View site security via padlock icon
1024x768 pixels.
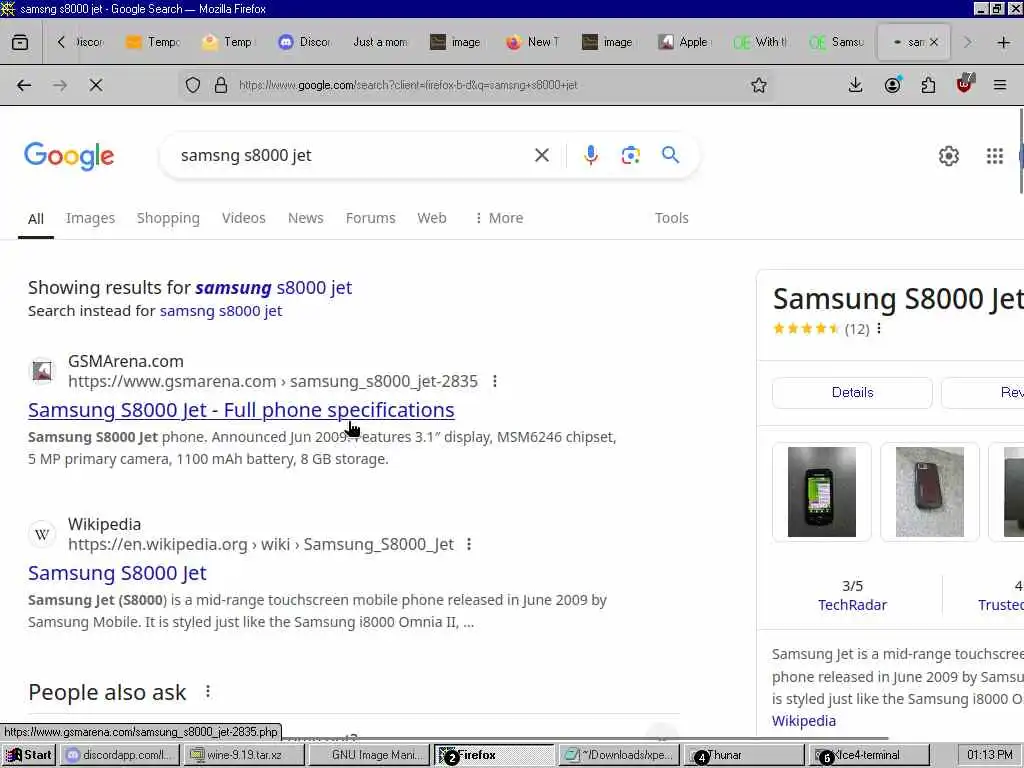click(221, 85)
